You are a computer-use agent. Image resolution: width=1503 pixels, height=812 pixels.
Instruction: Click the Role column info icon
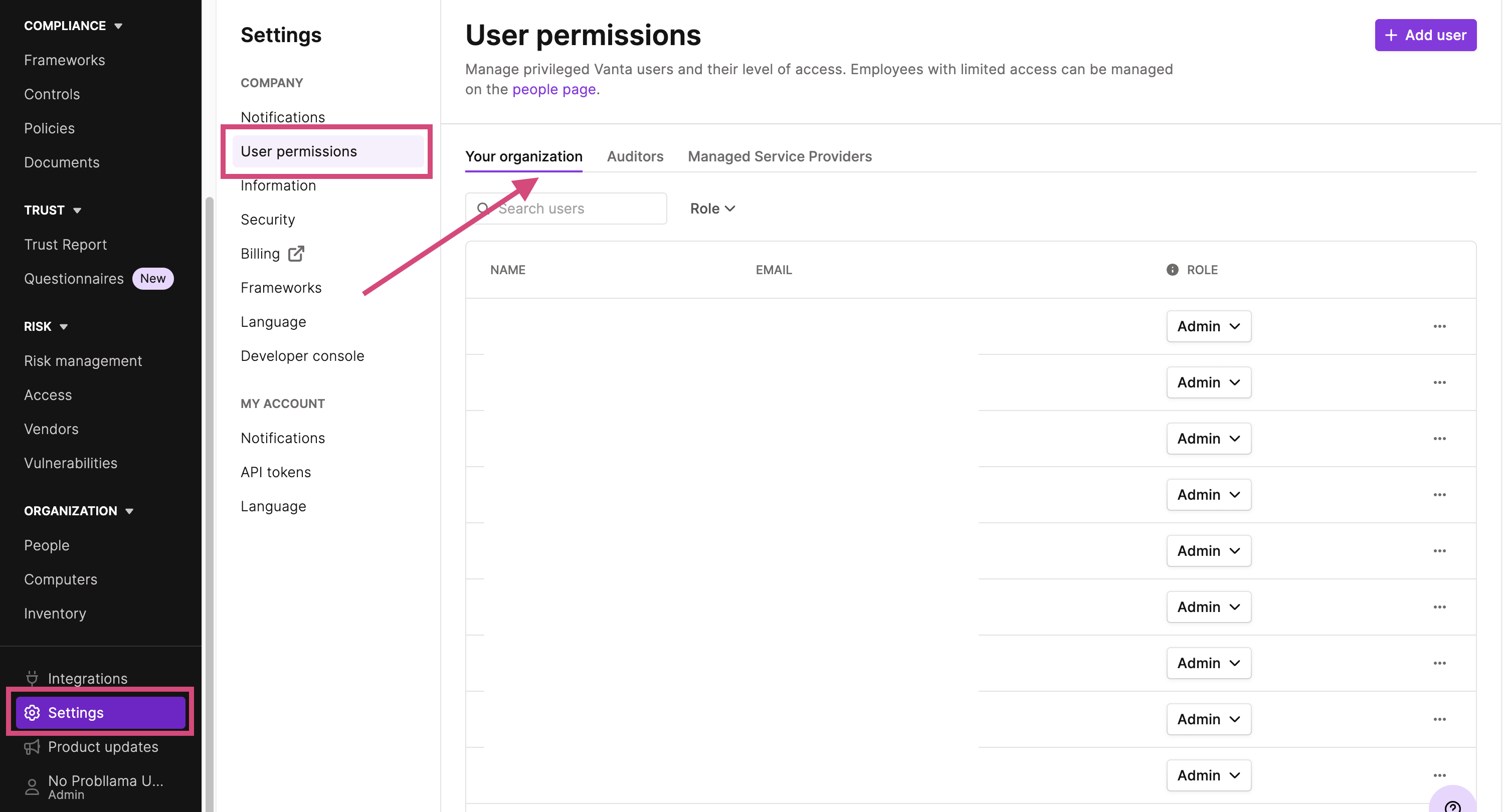tap(1172, 270)
